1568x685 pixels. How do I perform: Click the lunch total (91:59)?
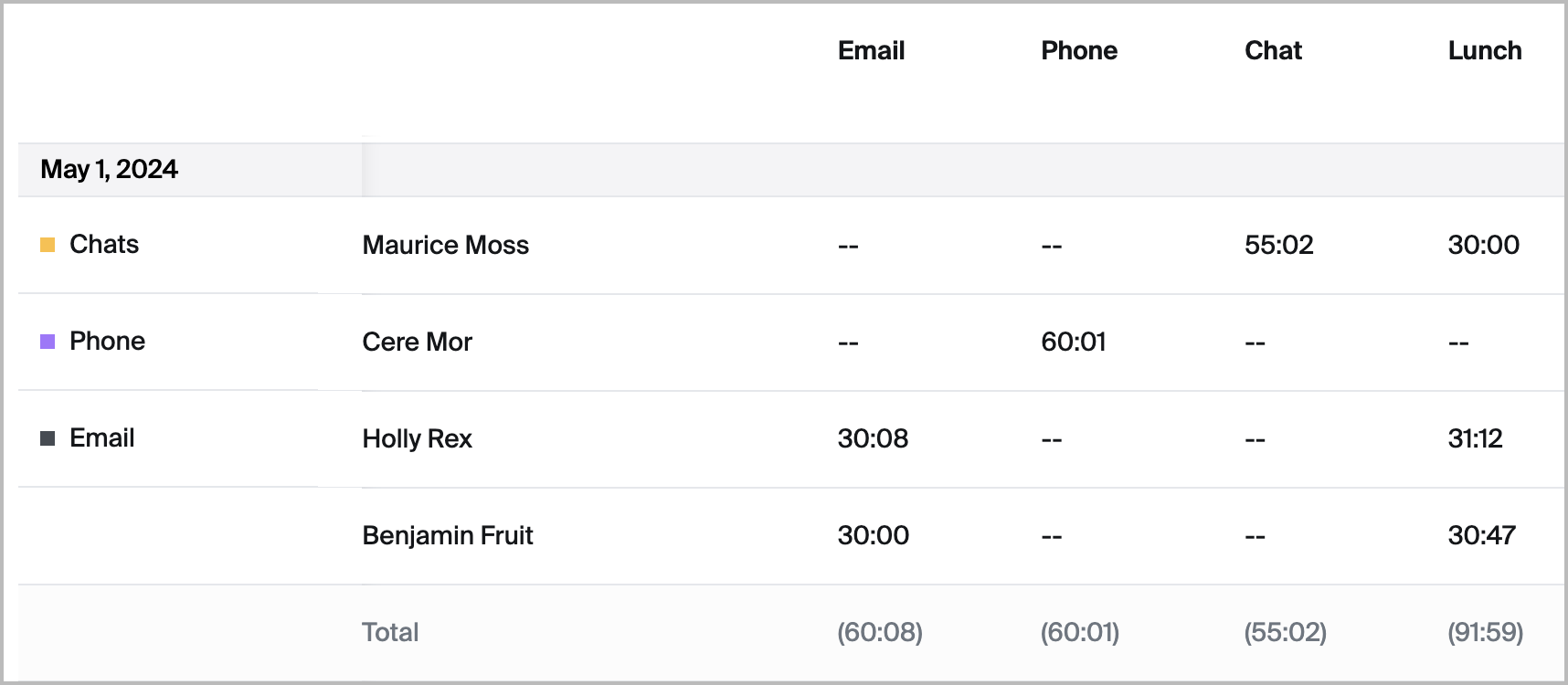click(1485, 632)
